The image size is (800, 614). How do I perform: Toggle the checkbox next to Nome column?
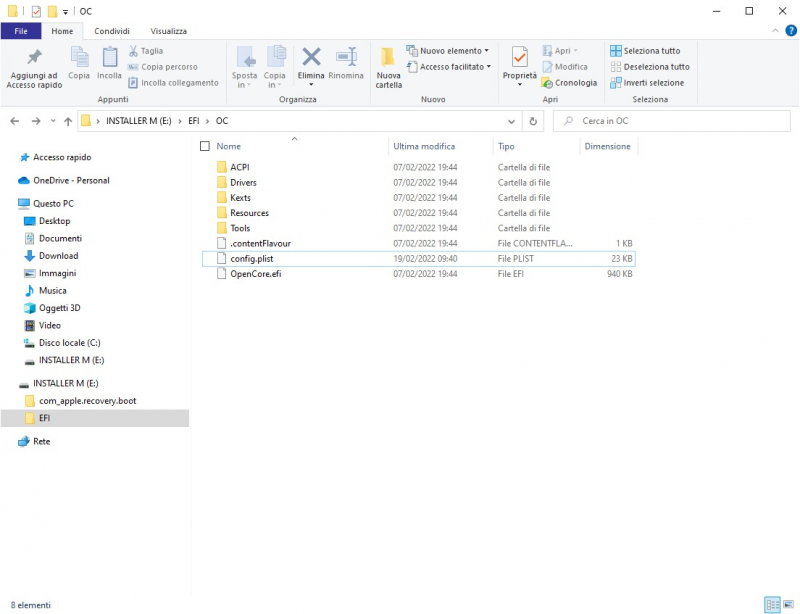coord(205,146)
